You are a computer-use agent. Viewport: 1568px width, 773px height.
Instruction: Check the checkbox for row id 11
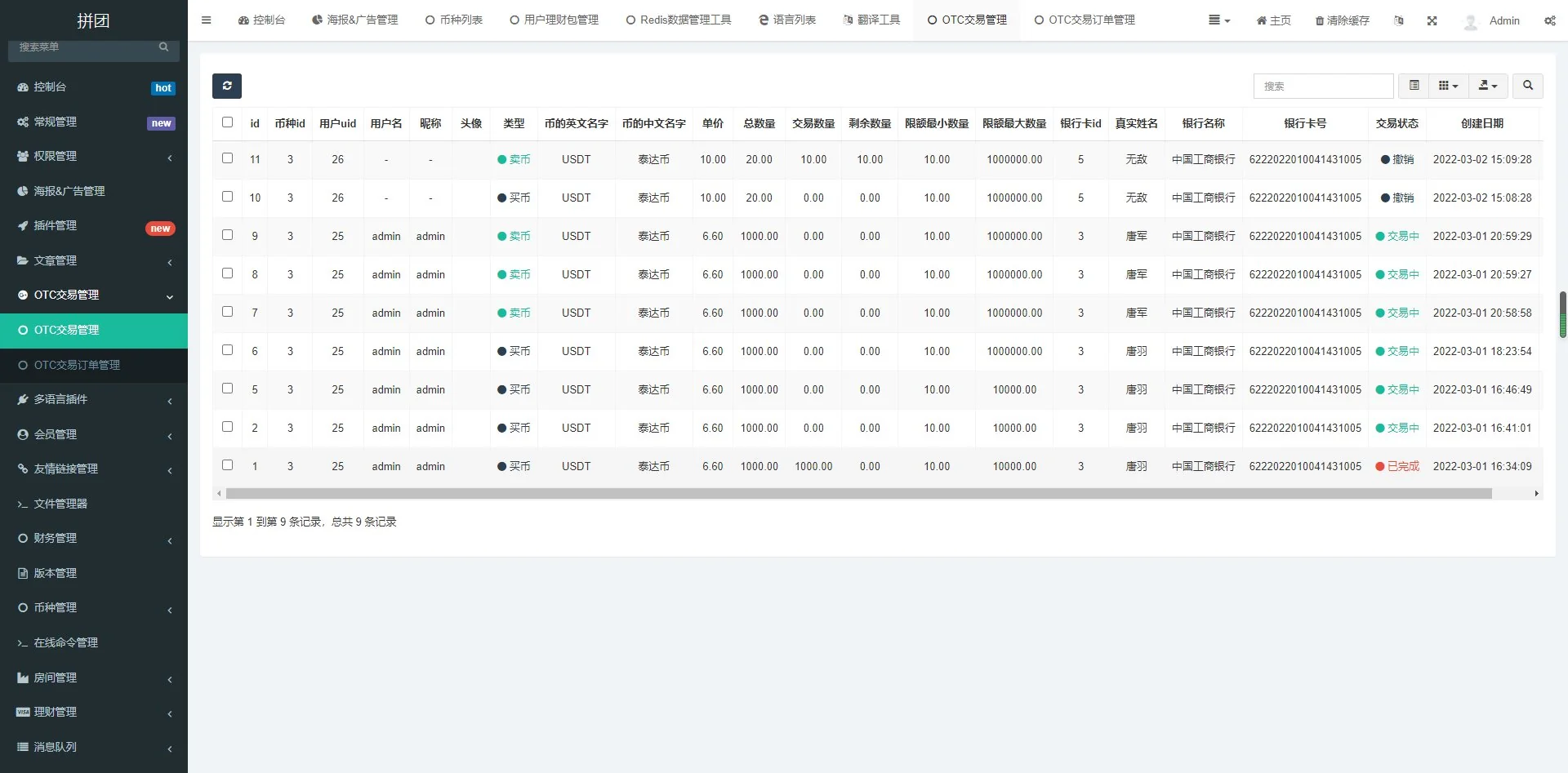click(227, 158)
